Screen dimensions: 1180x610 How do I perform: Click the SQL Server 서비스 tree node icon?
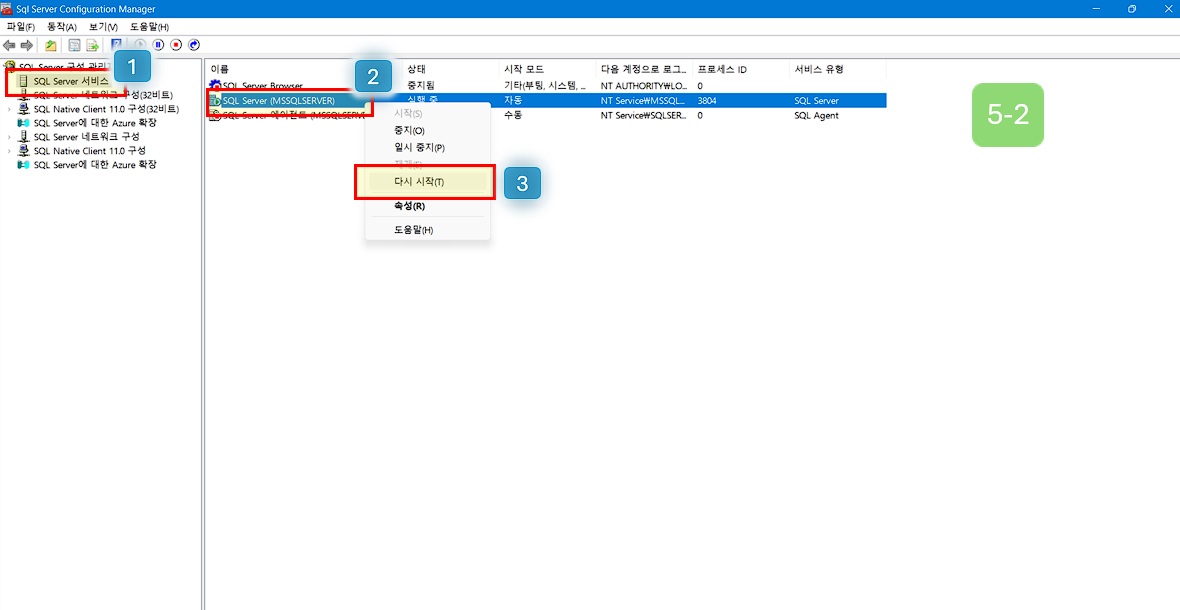(23, 81)
